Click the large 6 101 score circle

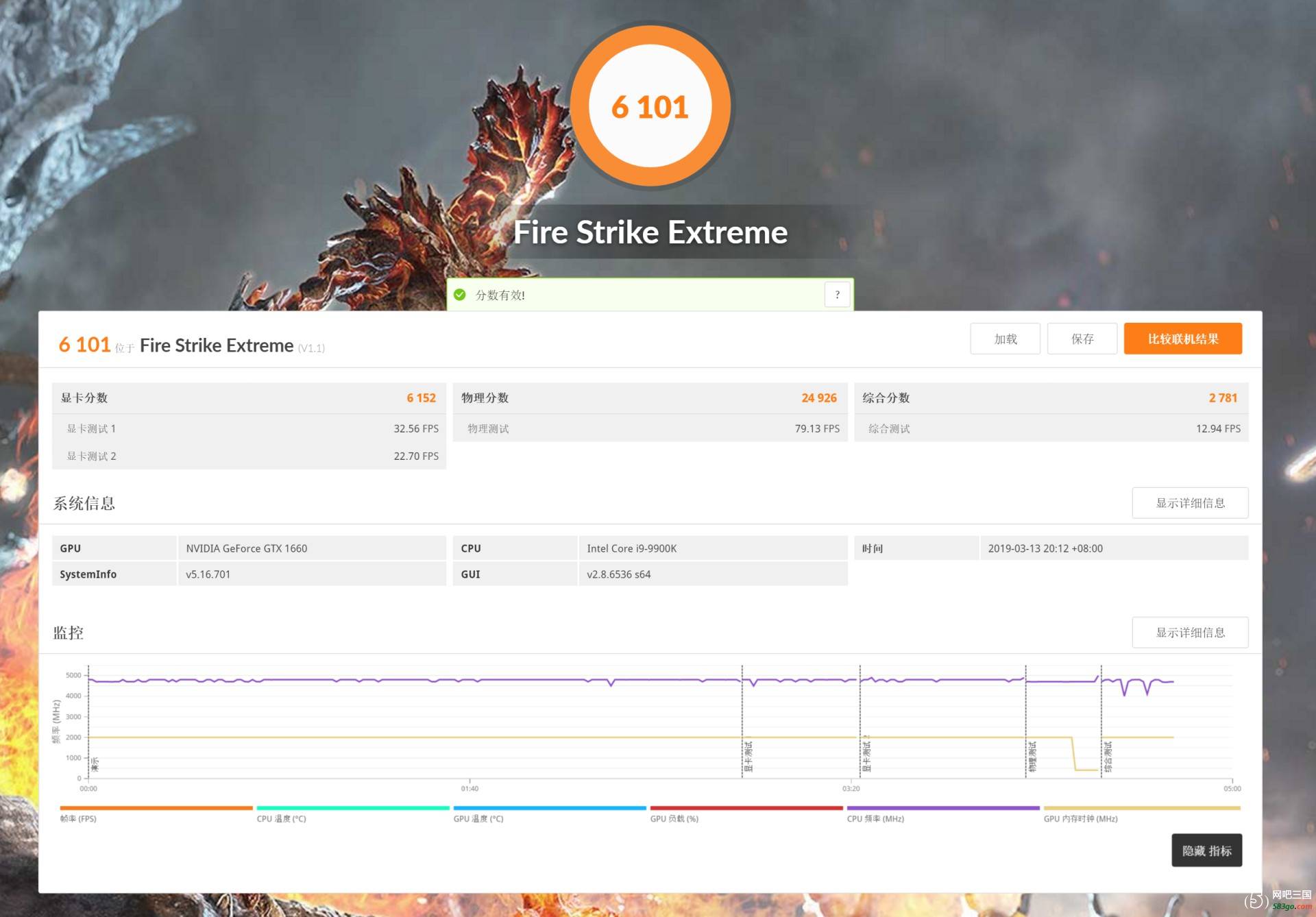coord(650,106)
